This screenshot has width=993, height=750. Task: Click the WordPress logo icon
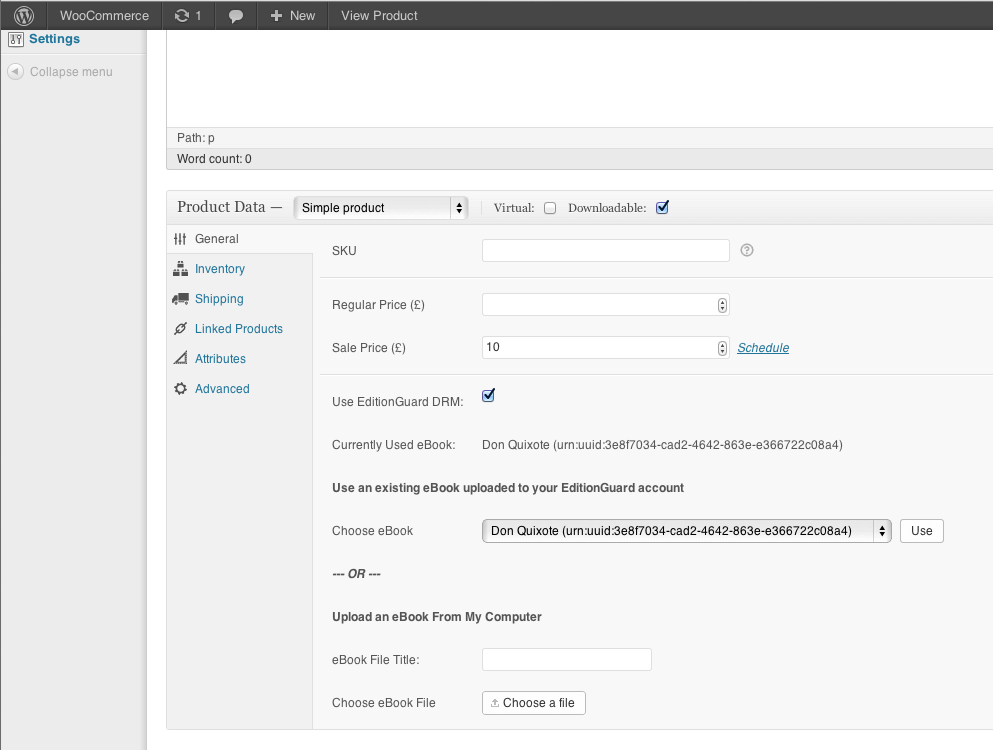pos(24,15)
